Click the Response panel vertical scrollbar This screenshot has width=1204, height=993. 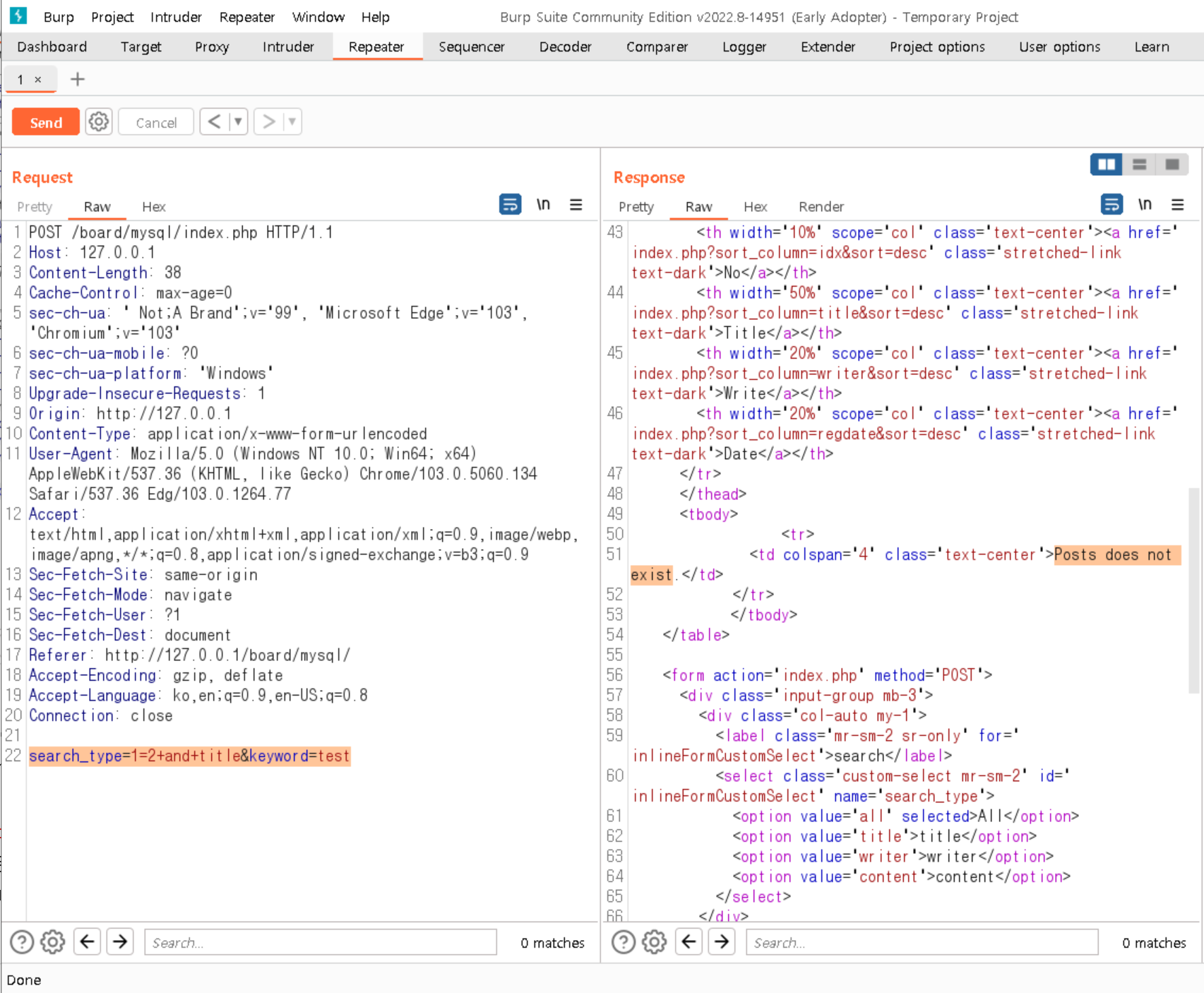pos(1194,590)
